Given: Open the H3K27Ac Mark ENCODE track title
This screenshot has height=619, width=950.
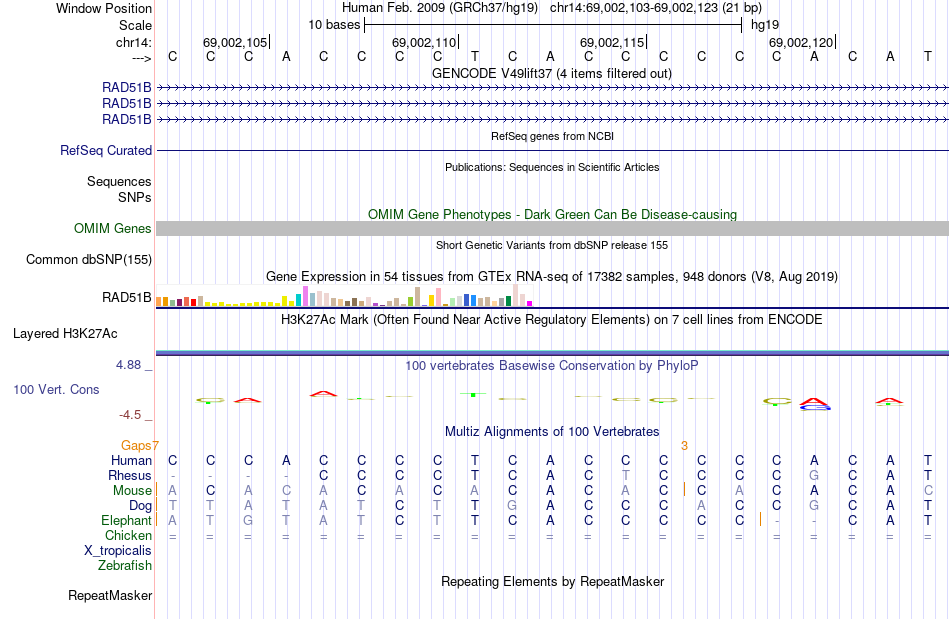Looking at the screenshot, I should 552,319.
